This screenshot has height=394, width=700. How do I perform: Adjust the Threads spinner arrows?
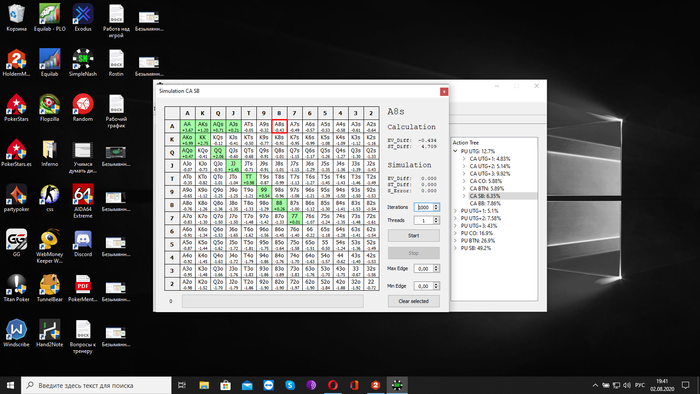436,220
